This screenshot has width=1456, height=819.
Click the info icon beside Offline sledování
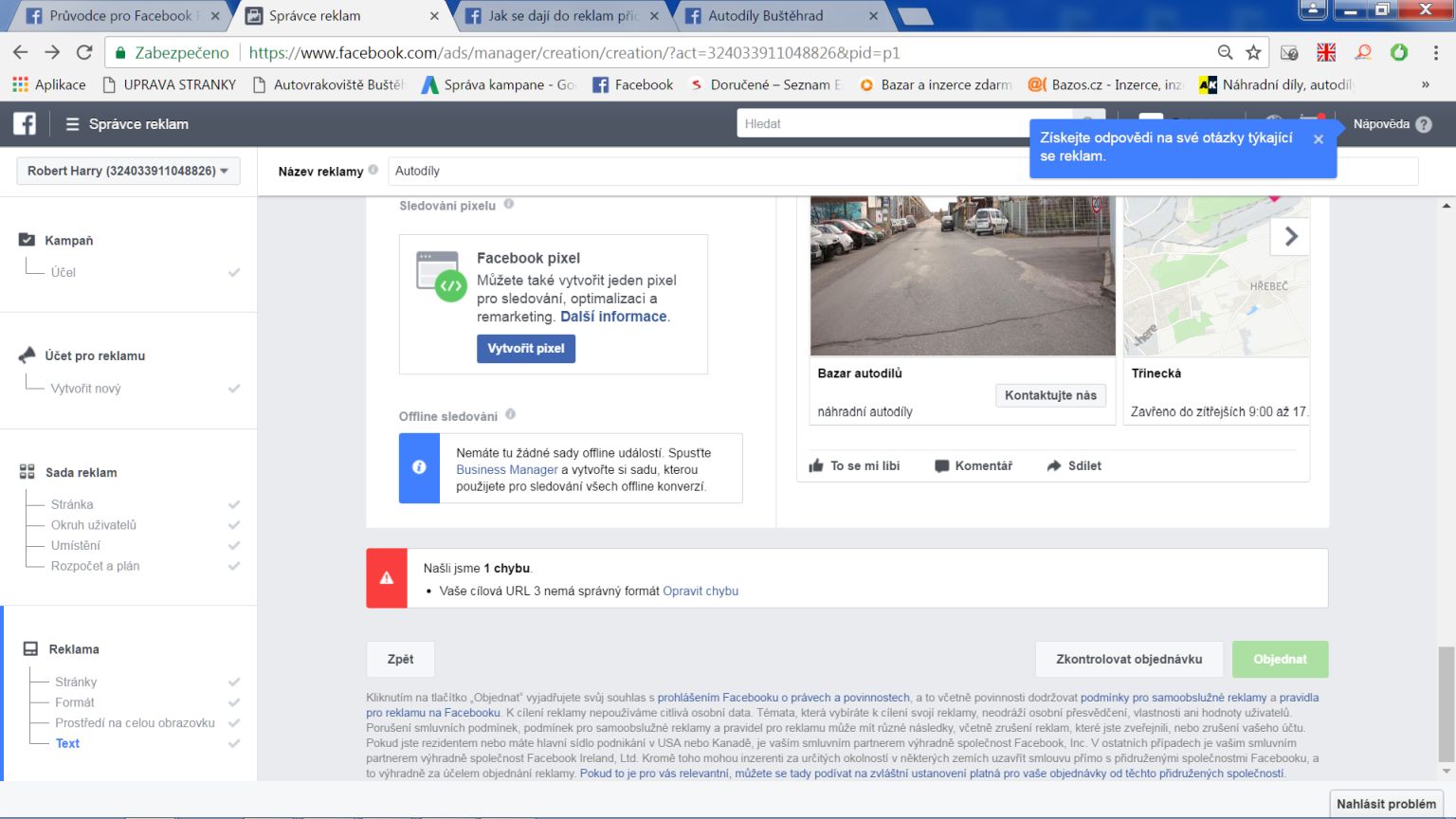(x=510, y=414)
